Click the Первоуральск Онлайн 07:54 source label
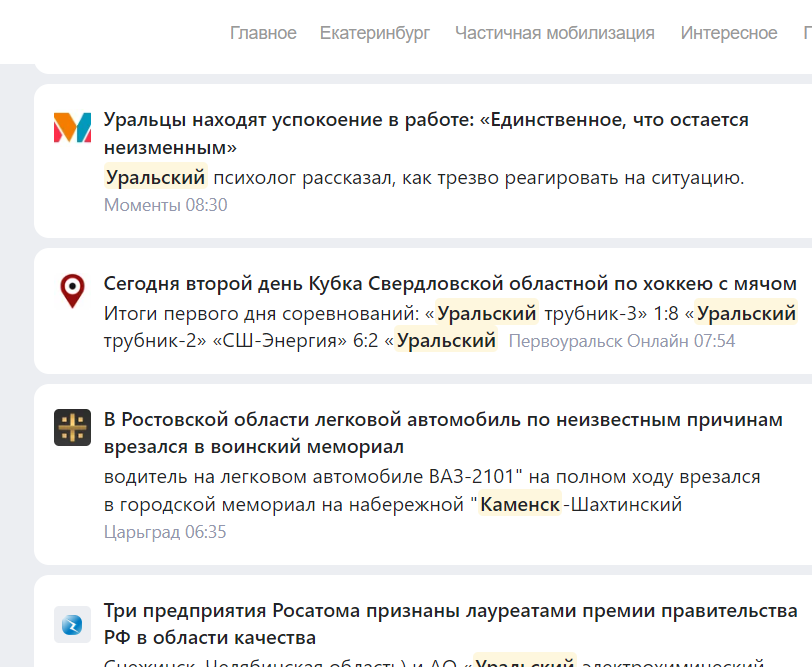The width and height of the screenshot is (812, 667). click(621, 341)
